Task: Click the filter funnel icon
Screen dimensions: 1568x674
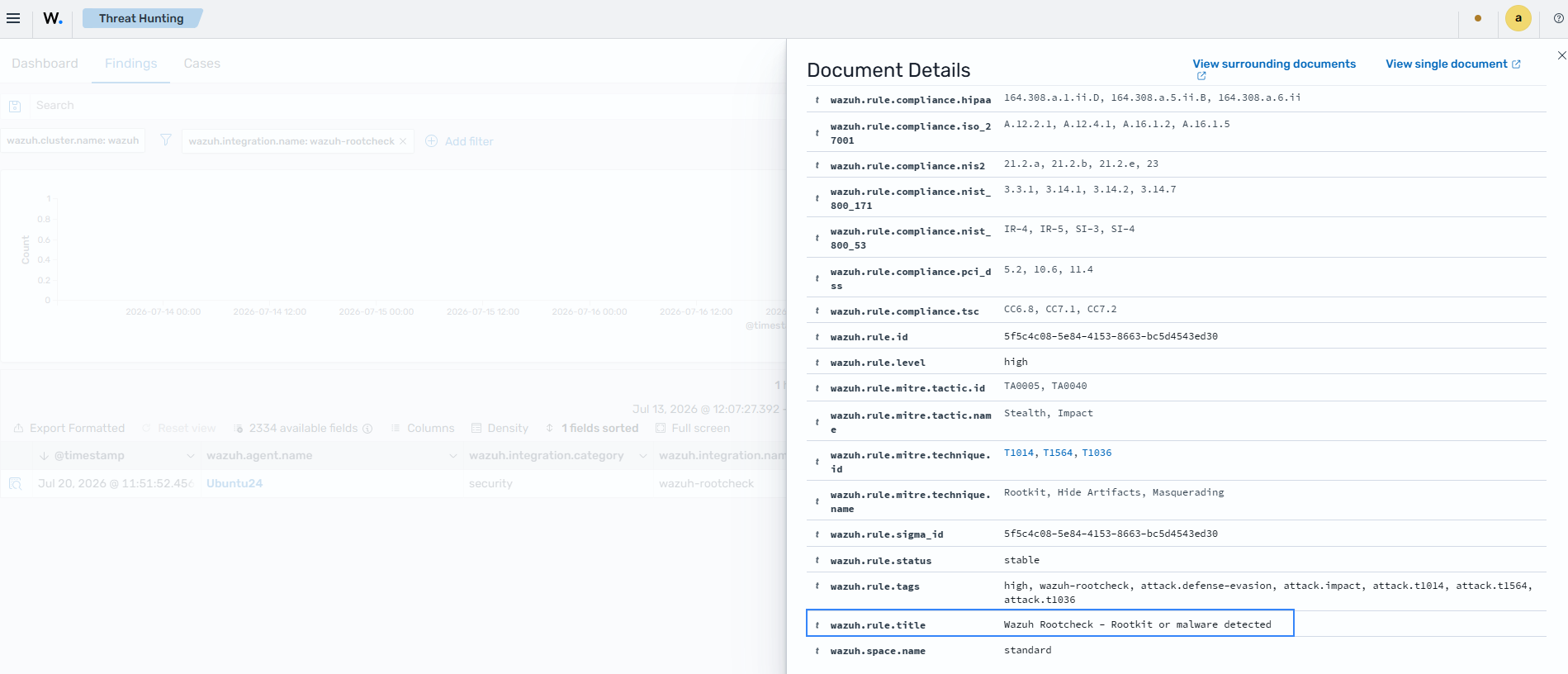Action: pyautogui.click(x=166, y=140)
